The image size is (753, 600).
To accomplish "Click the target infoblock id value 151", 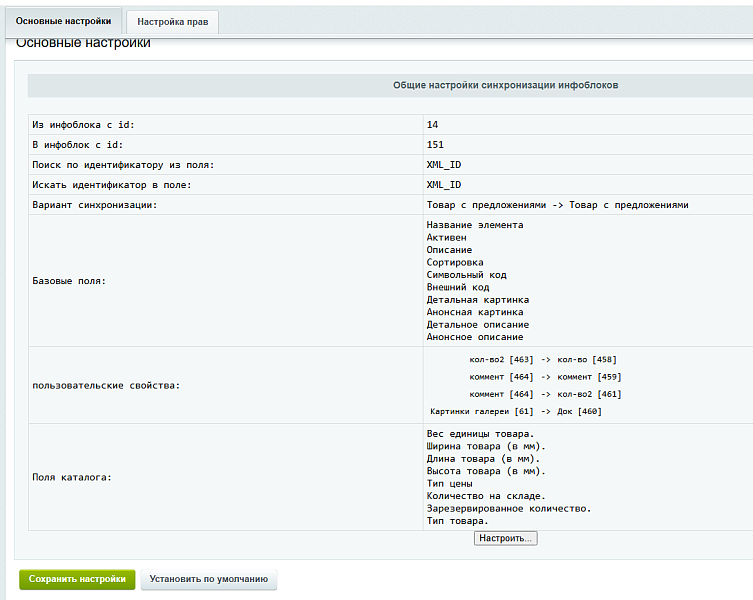I will coord(435,145).
